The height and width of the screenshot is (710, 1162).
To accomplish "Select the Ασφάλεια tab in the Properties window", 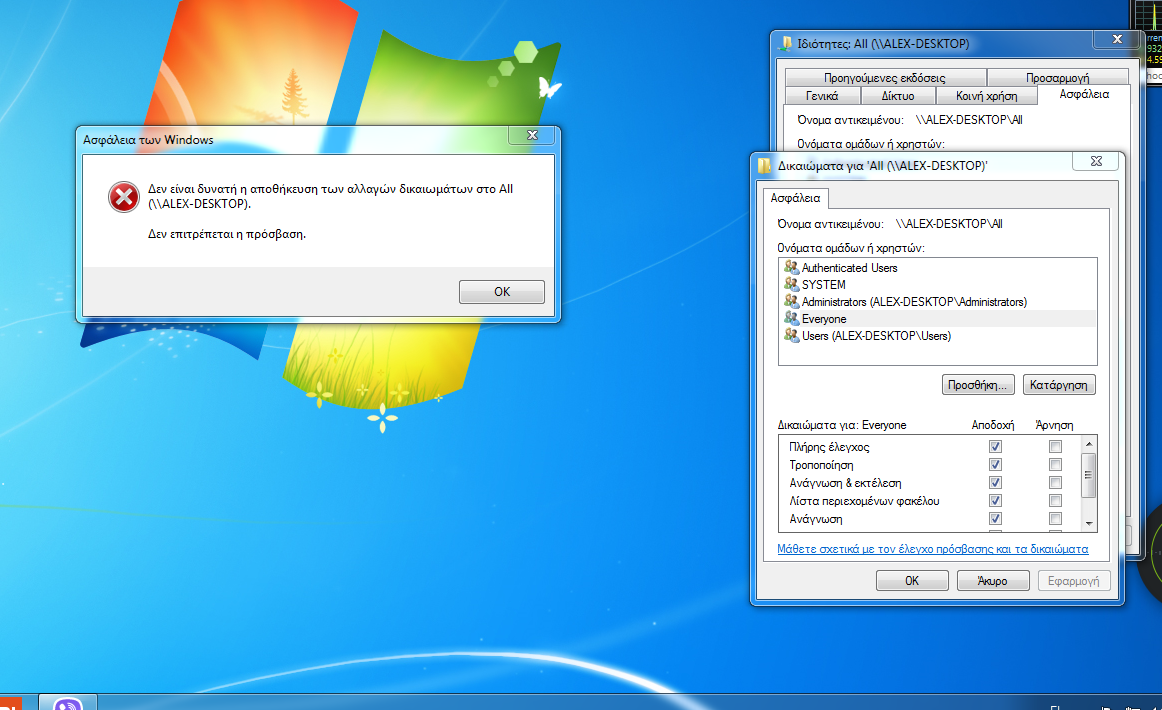I will point(1084,94).
